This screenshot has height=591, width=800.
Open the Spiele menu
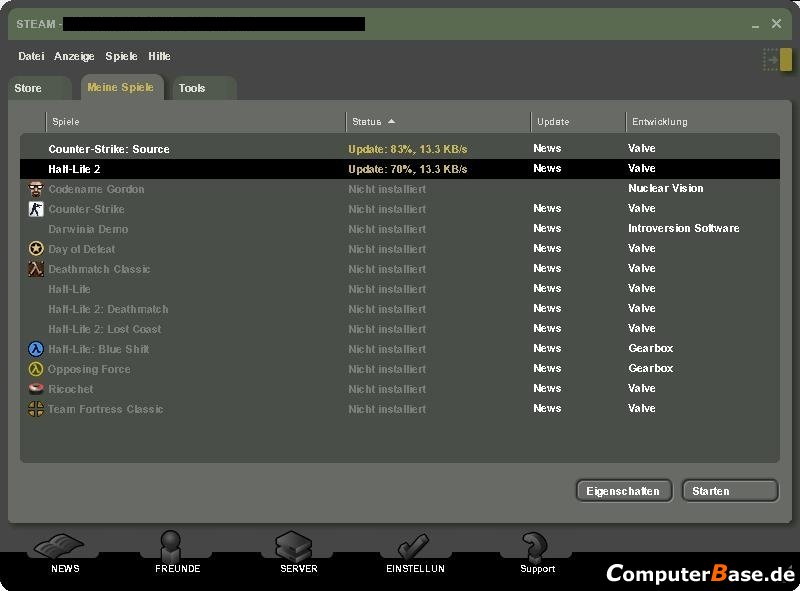pyautogui.click(x=121, y=56)
